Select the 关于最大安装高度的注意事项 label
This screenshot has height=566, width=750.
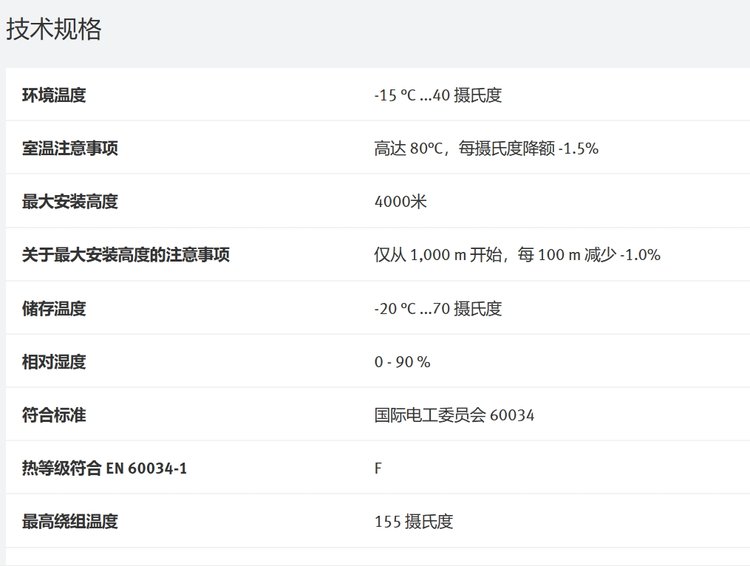click(x=126, y=255)
